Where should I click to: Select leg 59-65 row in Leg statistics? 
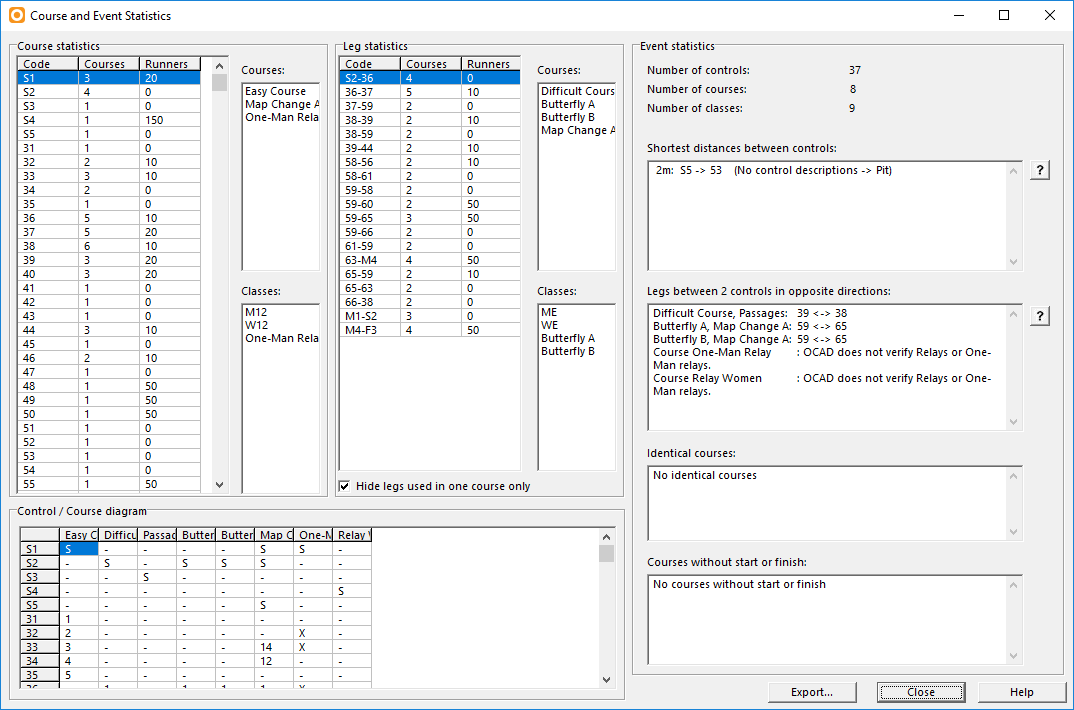(x=429, y=218)
